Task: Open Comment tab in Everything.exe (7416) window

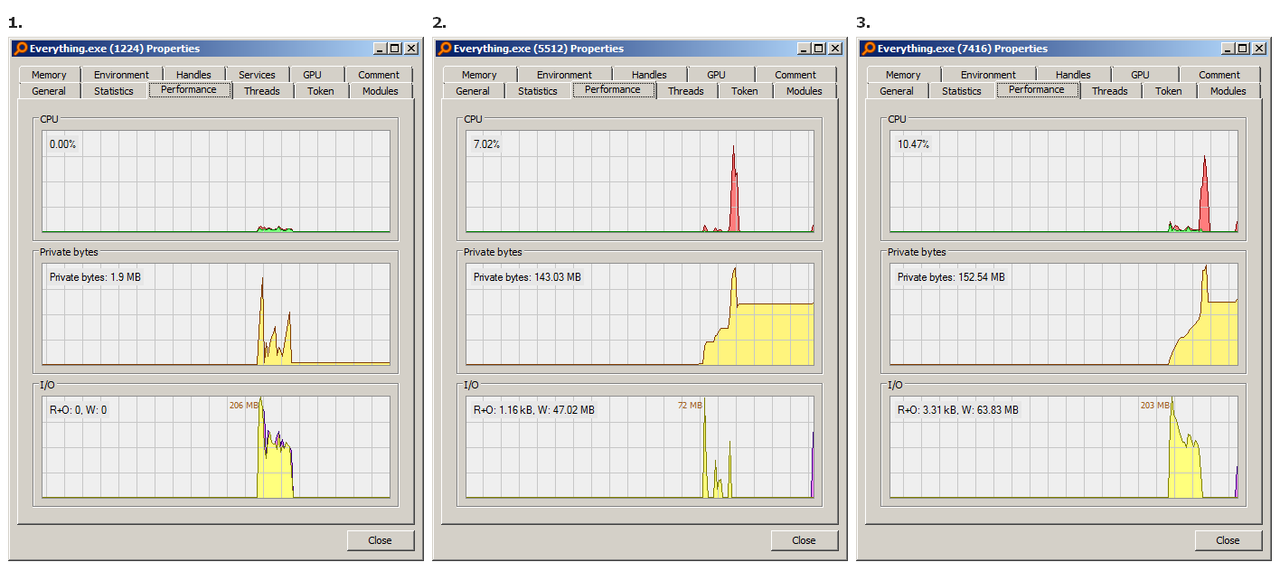Action: pos(1219,74)
